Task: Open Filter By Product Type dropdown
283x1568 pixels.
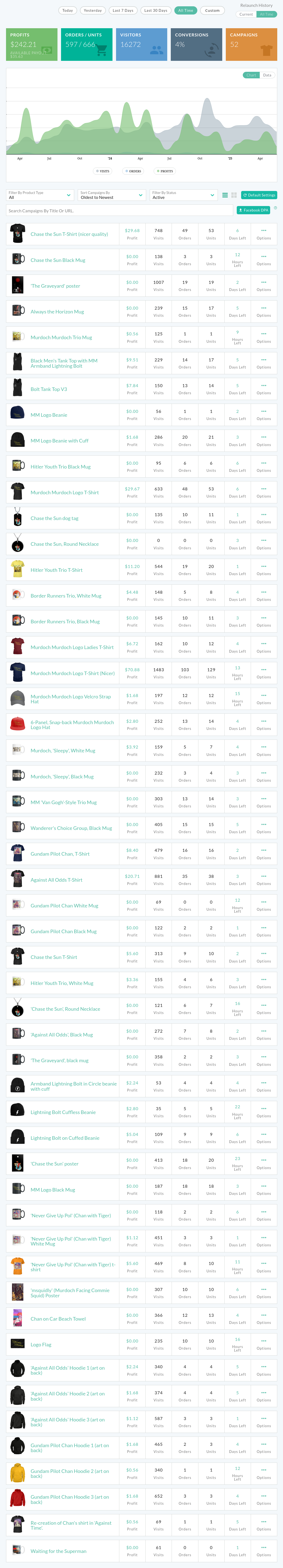Action: click(40, 195)
